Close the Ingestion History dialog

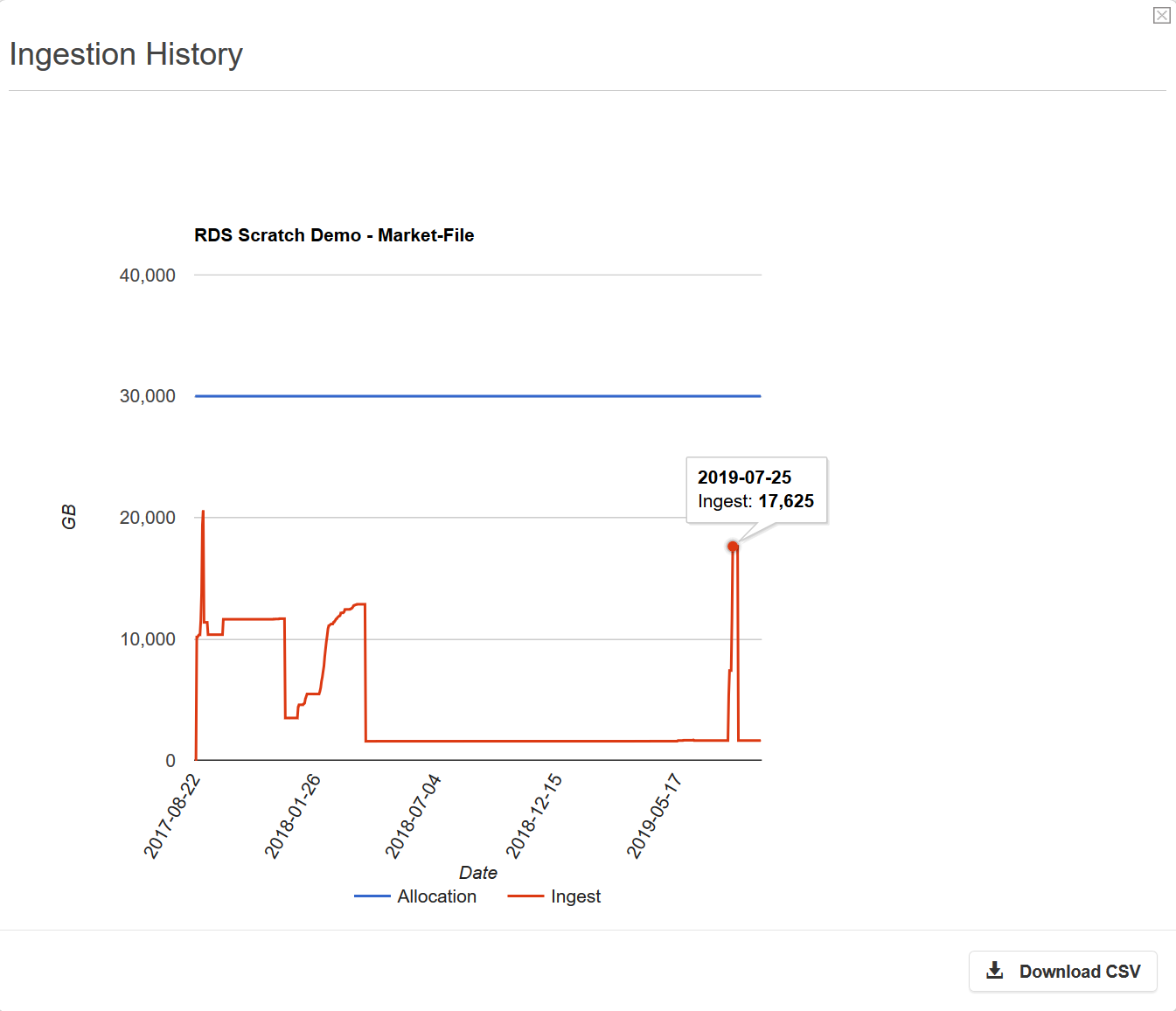tap(1161, 16)
